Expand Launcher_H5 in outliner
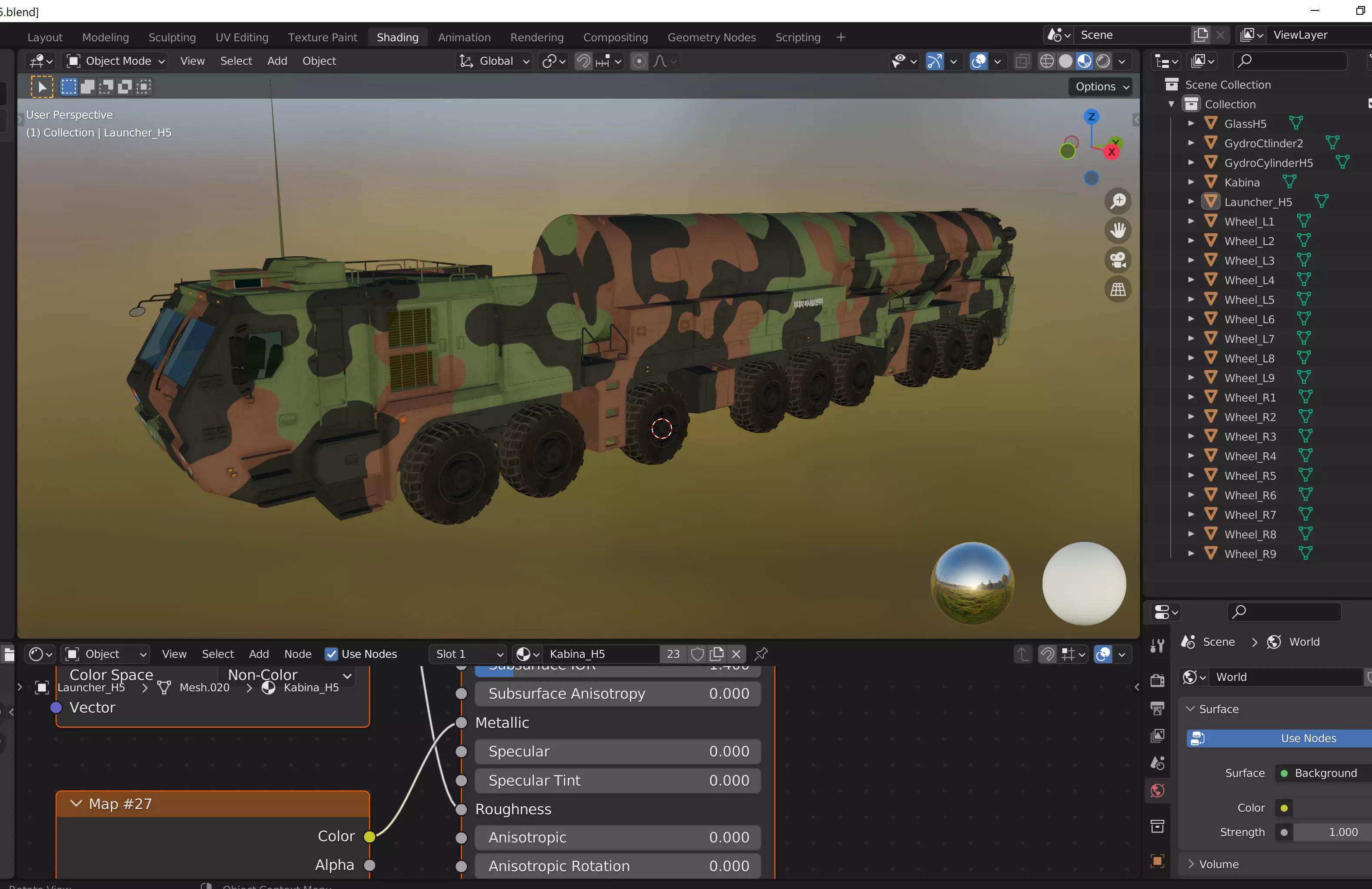Image resolution: width=1372 pixels, height=889 pixels. click(1190, 202)
